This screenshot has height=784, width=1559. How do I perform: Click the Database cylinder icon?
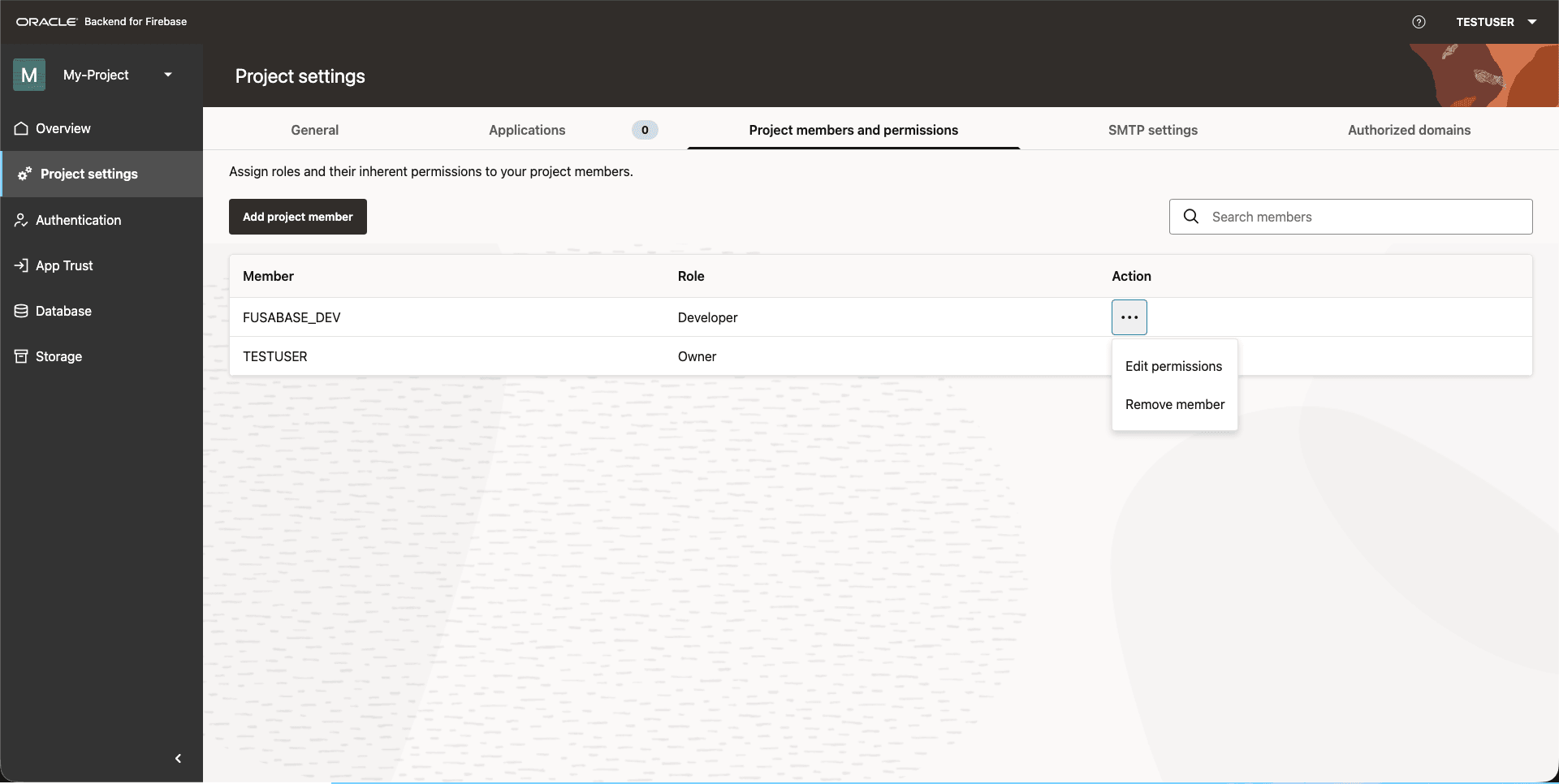coord(21,311)
